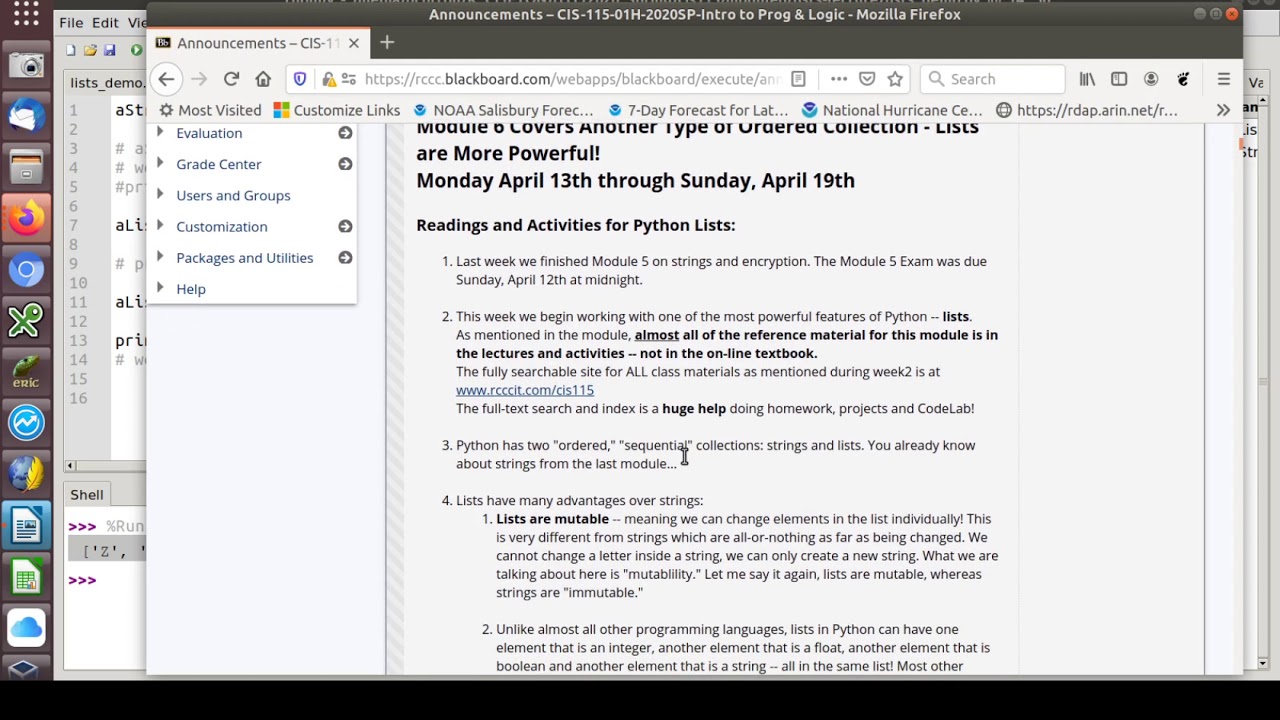
Task: Expand the Evaluation triangle in the sidebar
Action: (160, 132)
